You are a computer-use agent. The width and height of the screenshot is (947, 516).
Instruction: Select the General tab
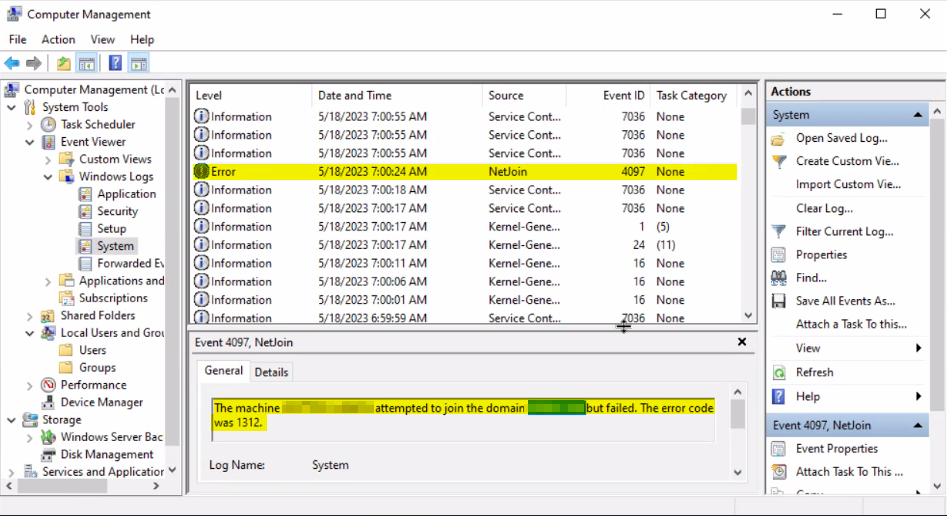(223, 370)
